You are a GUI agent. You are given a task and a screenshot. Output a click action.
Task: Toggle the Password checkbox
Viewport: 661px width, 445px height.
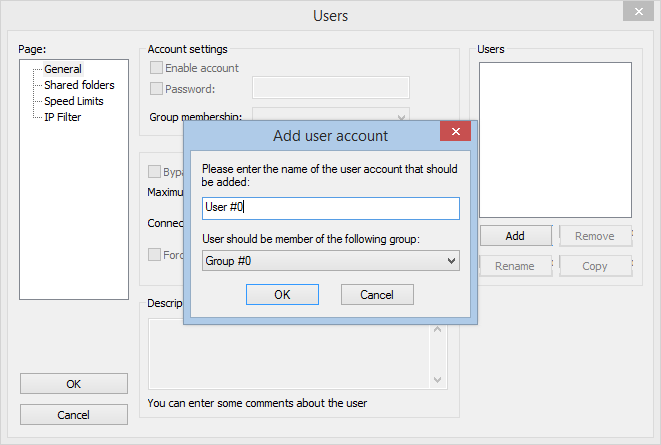point(156,89)
